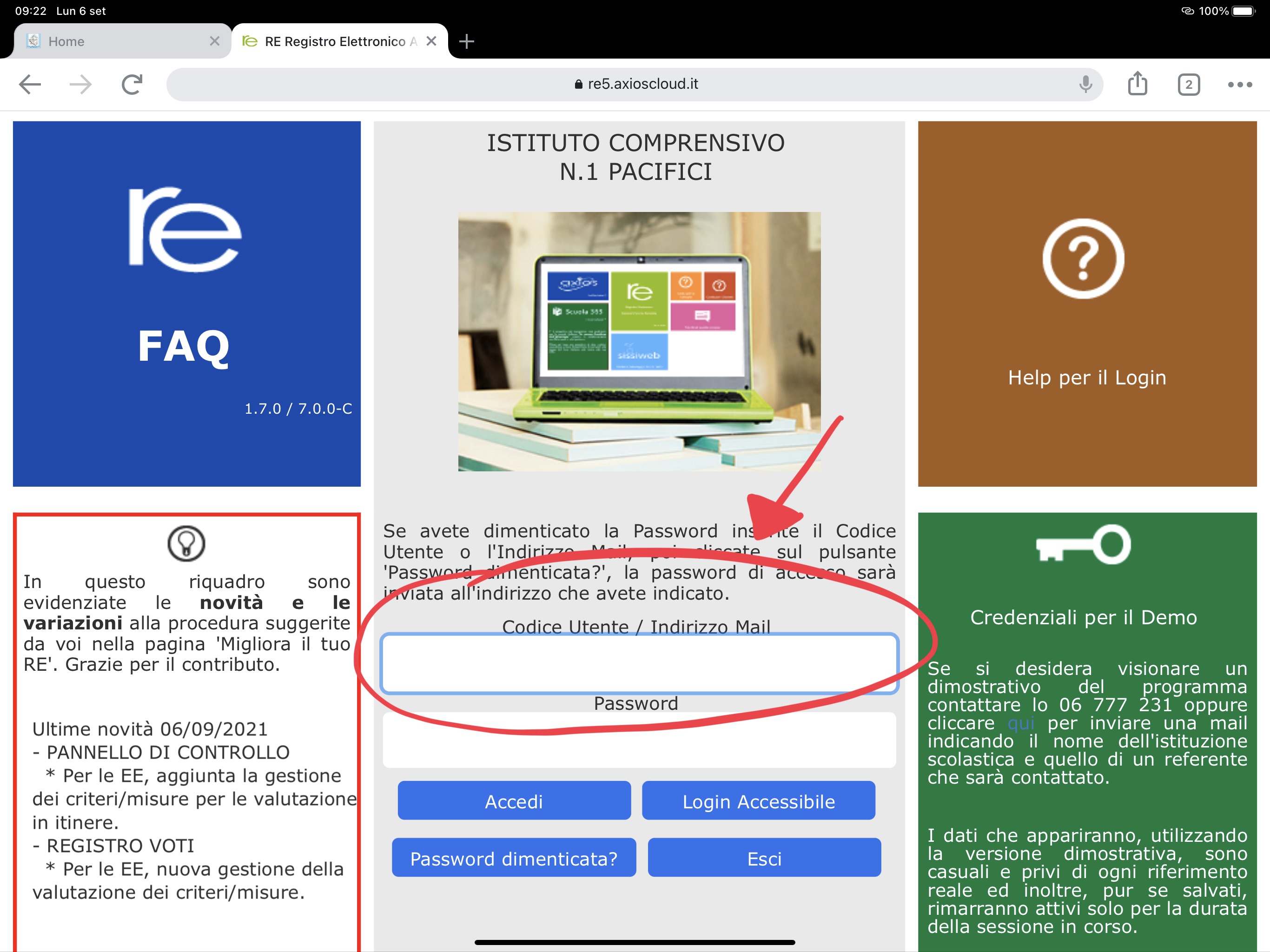
Task: Click the Esci button
Action: point(764,858)
